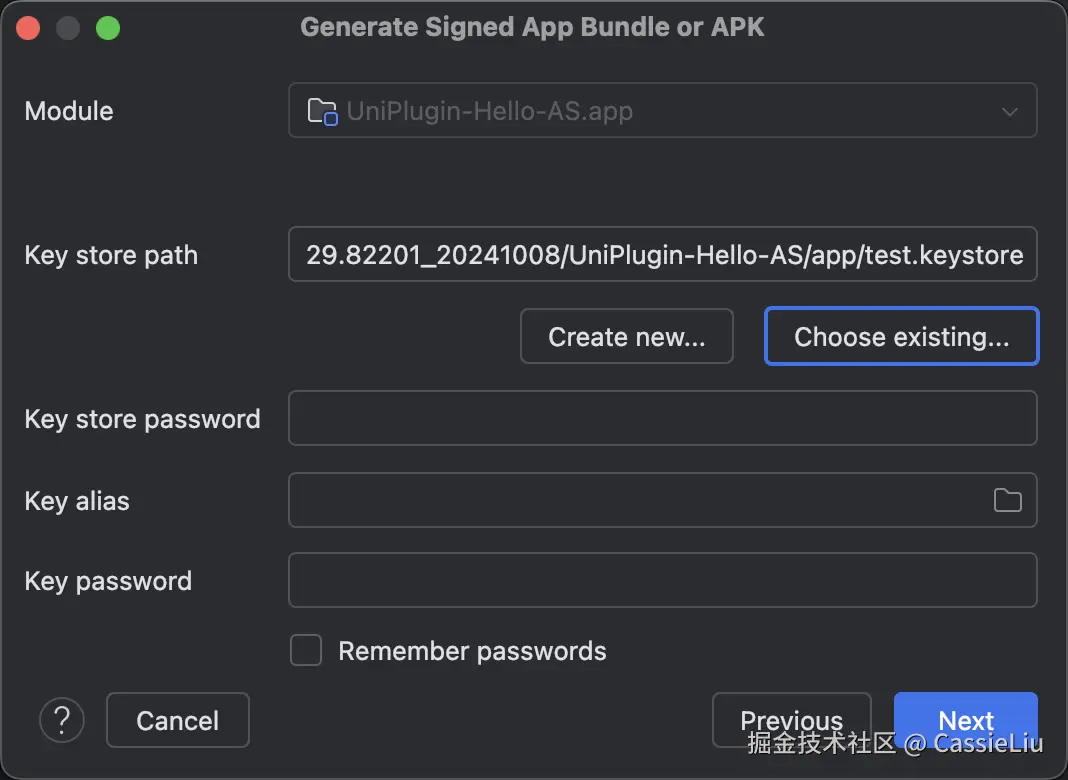Click the module folder icon beside UniPlugin-Hello-AS.app
Screen dimensions: 1068x780
322,111
